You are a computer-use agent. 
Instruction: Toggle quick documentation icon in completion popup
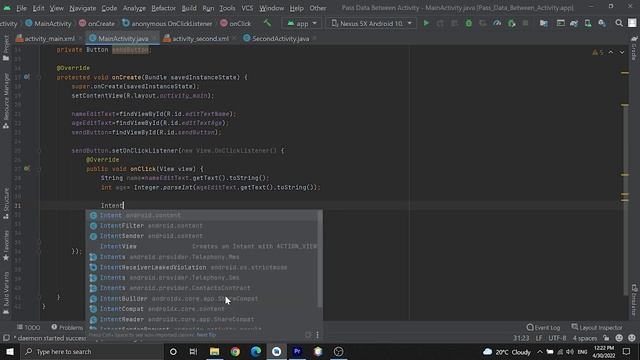click(x=308, y=335)
